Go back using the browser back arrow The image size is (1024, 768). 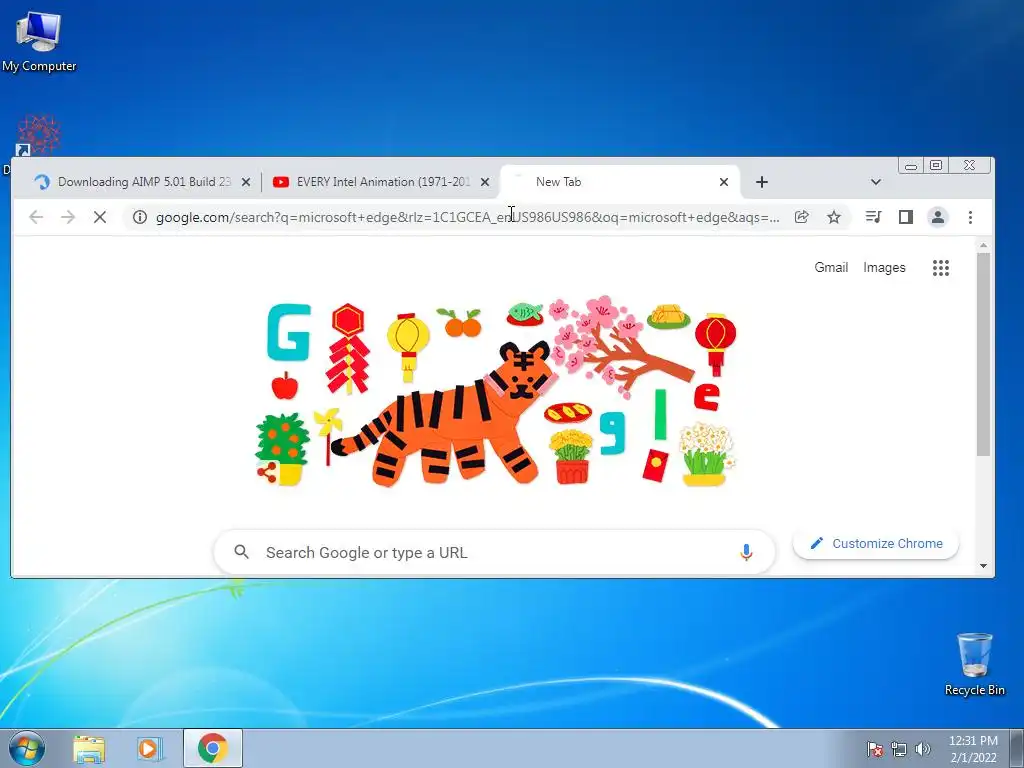tap(36, 217)
